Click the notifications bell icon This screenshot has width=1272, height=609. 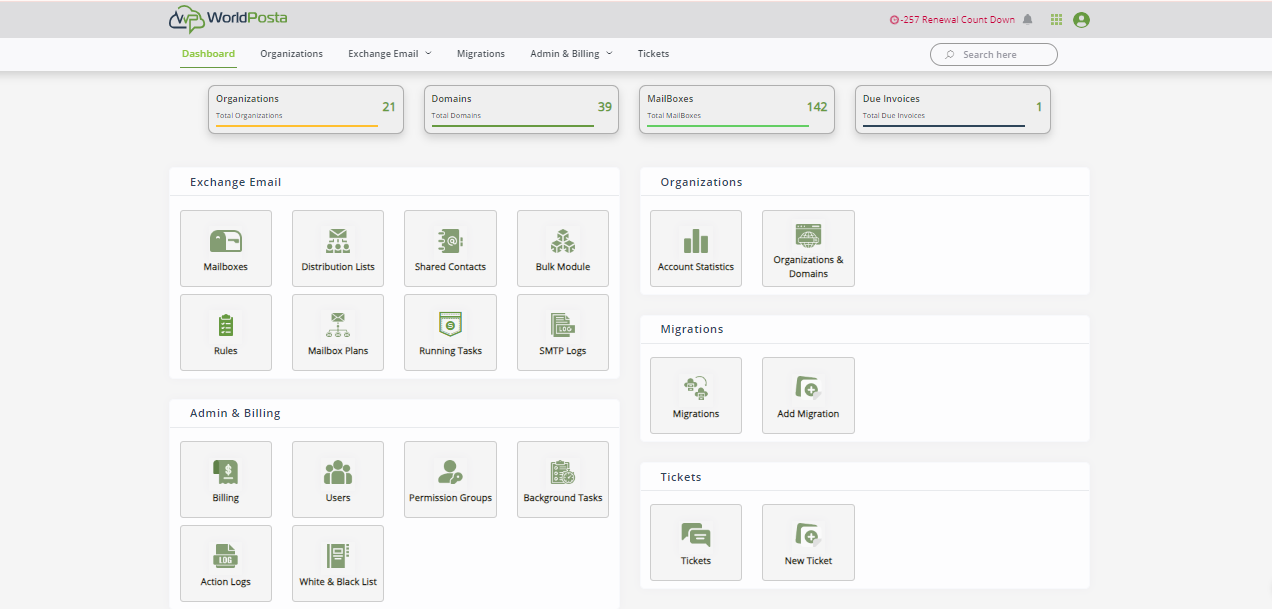point(1027,20)
